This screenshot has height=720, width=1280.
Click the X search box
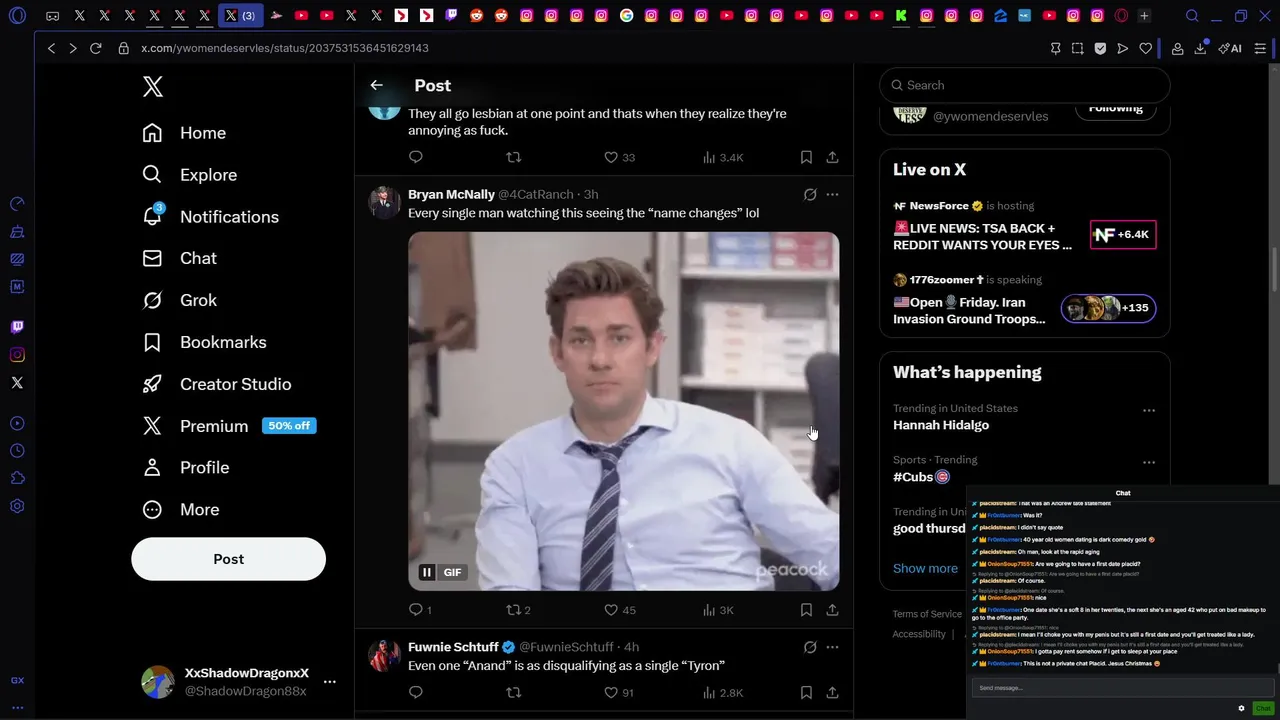[1024, 85]
